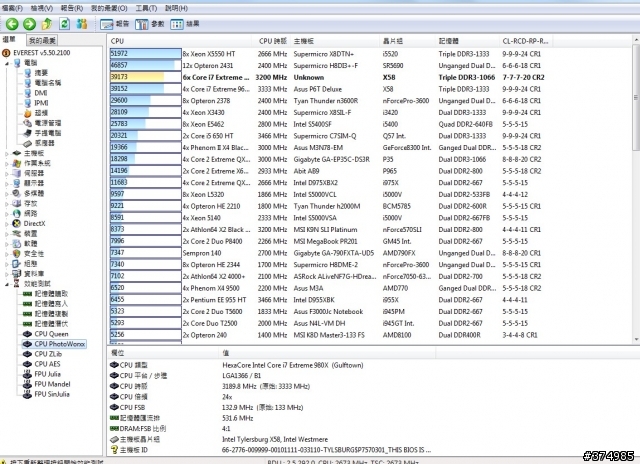Select the FPU Mandel icon
The width and height of the screenshot is (640, 464).
tap(27, 384)
